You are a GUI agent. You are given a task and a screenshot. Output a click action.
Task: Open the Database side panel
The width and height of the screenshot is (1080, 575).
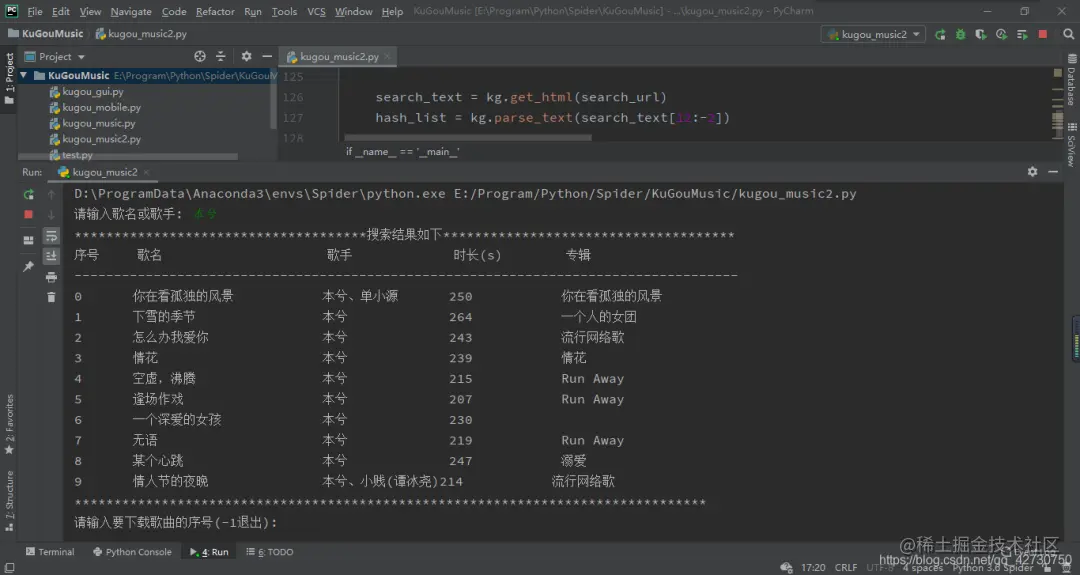click(1072, 80)
